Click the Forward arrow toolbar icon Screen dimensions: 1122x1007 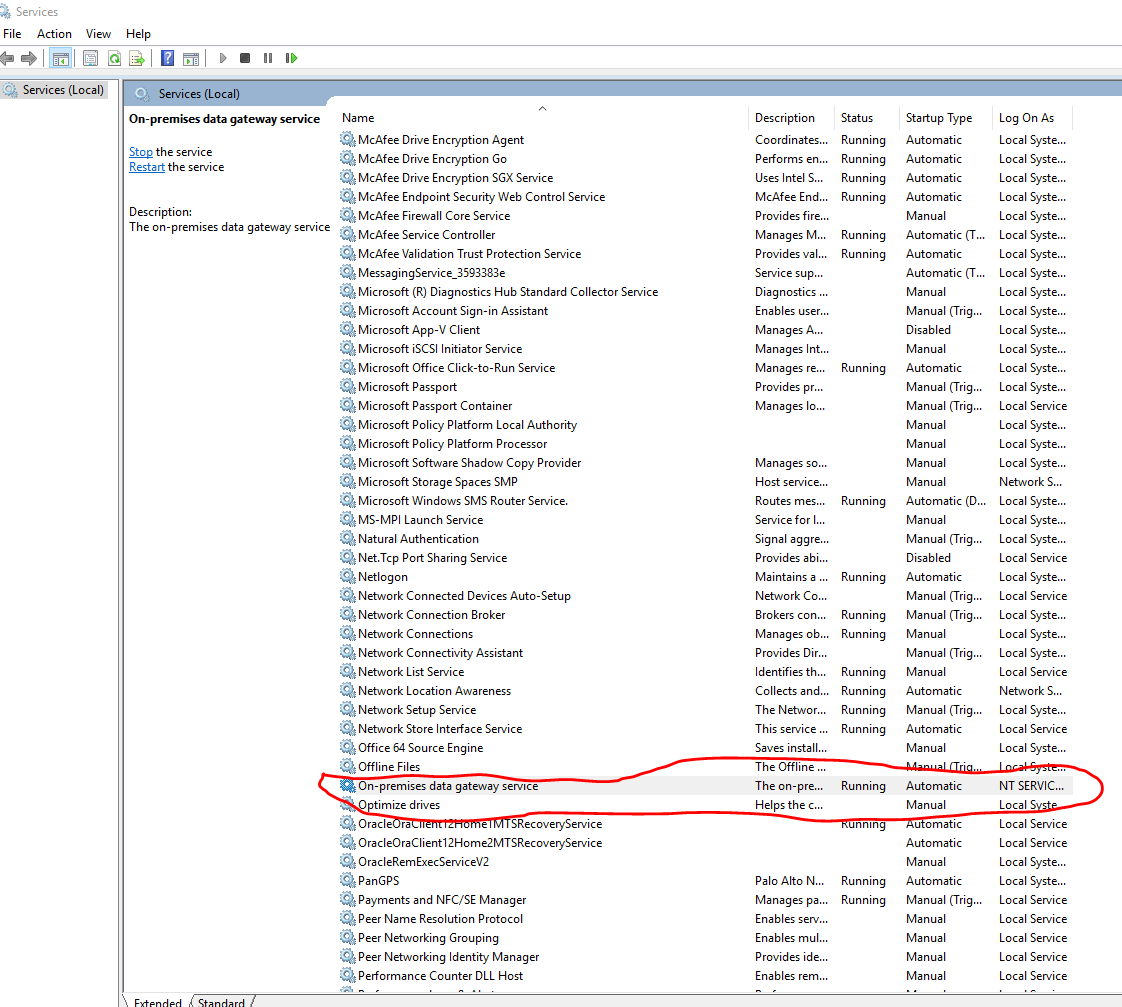coord(29,59)
